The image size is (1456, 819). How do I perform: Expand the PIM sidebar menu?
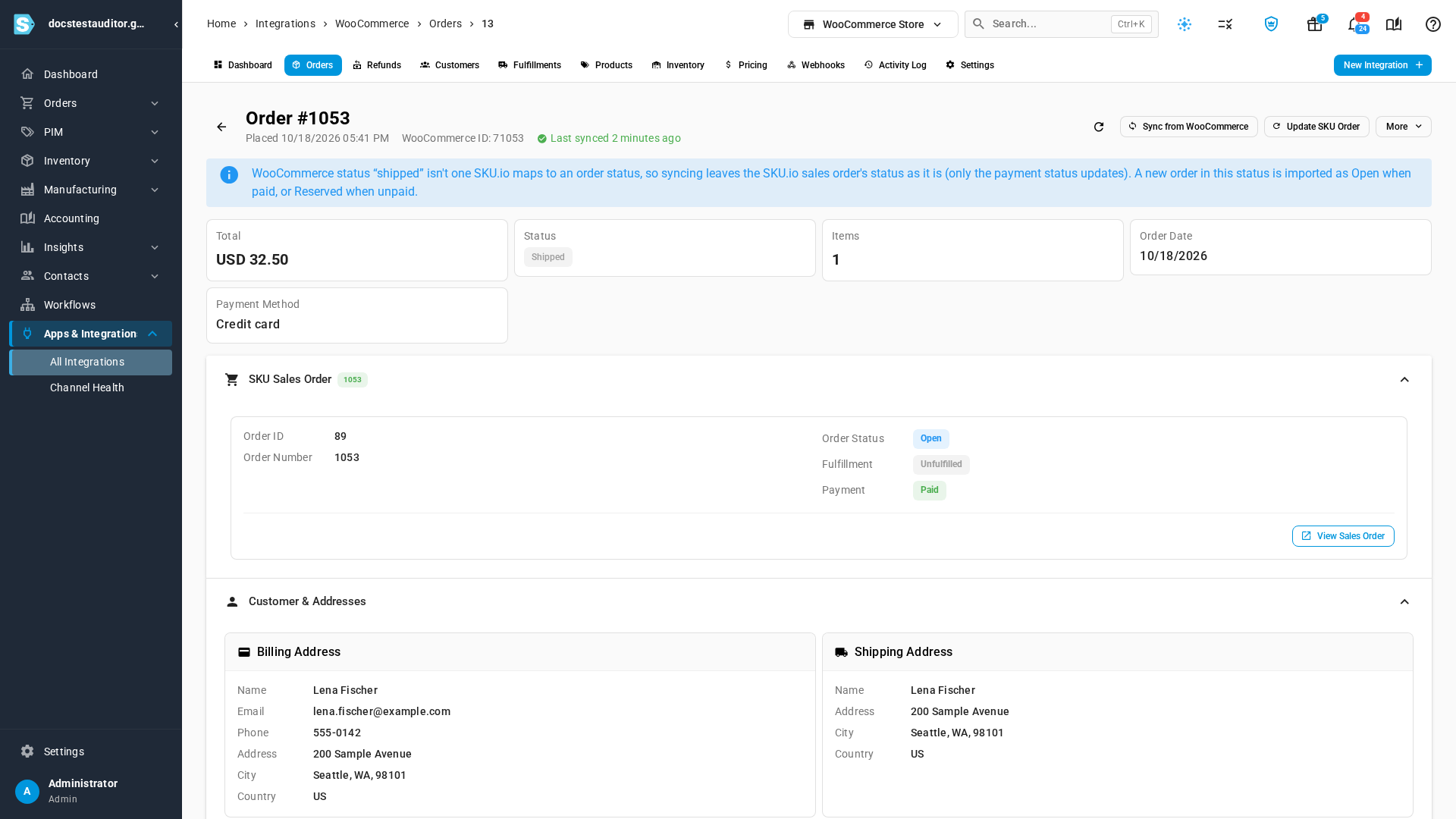90,132
